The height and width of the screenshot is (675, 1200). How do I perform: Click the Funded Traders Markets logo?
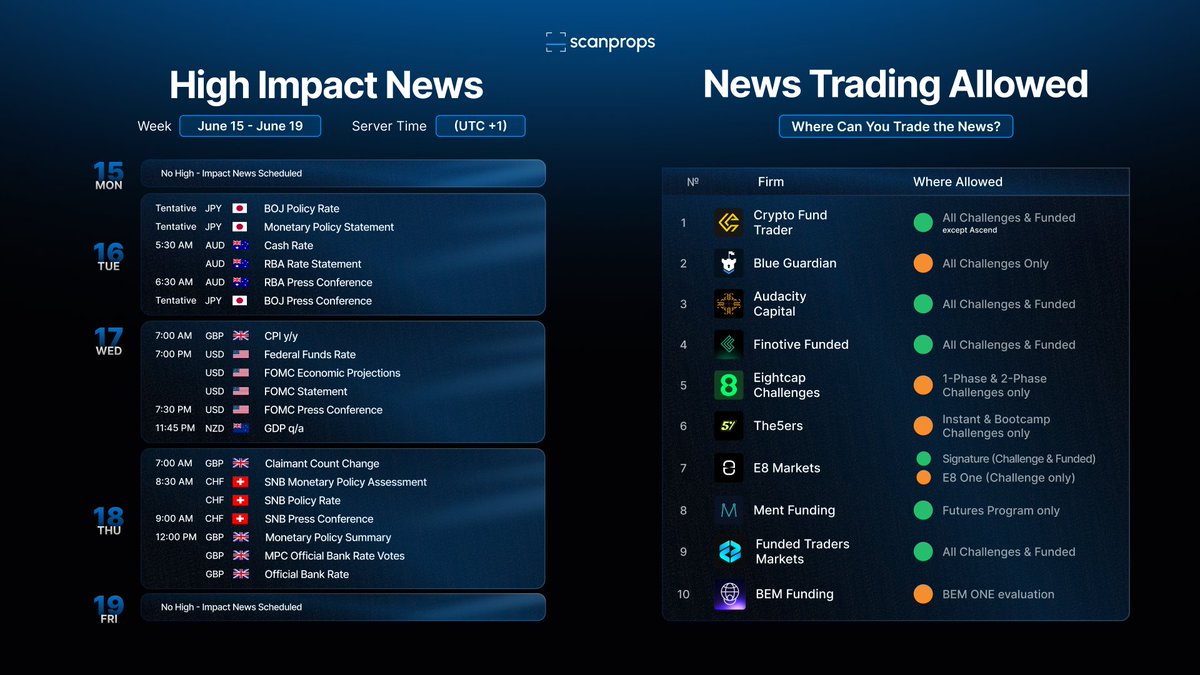pos(729,552)
